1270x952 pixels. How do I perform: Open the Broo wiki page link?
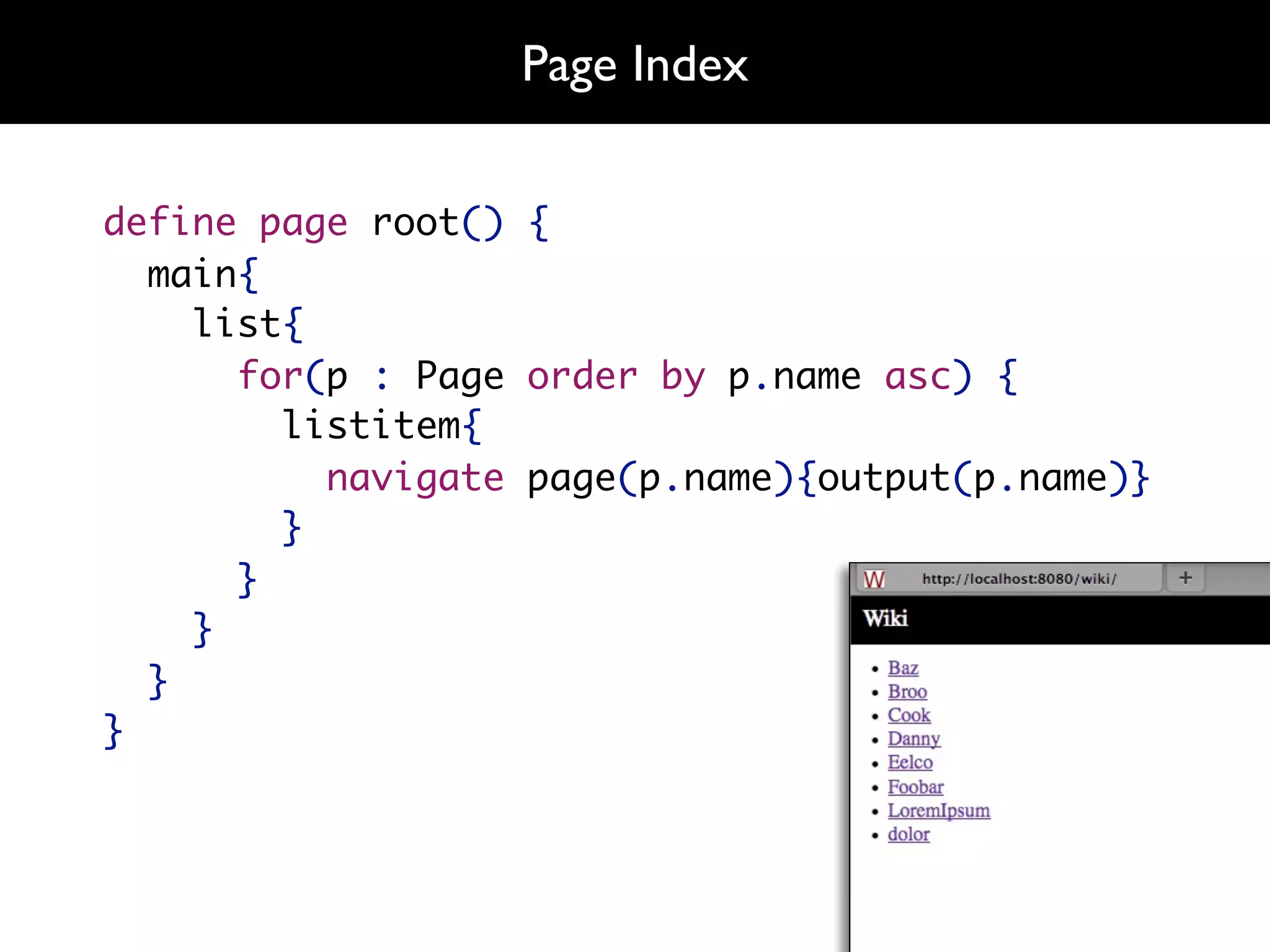pyautogui.click(x=907, y=692)
